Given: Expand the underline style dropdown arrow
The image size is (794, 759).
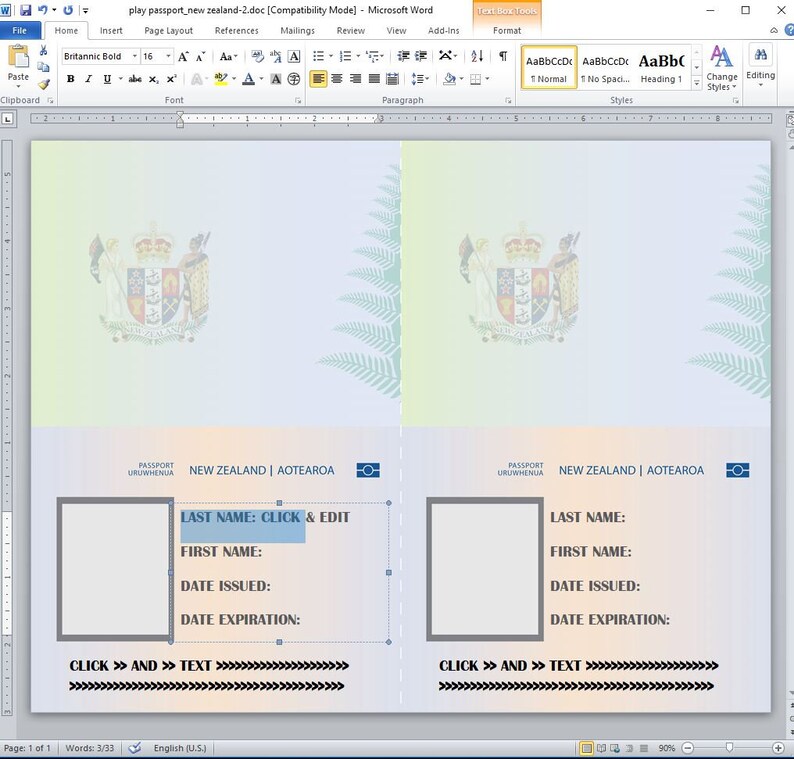Looking at the screenshot, I should [x=120, y=79].
